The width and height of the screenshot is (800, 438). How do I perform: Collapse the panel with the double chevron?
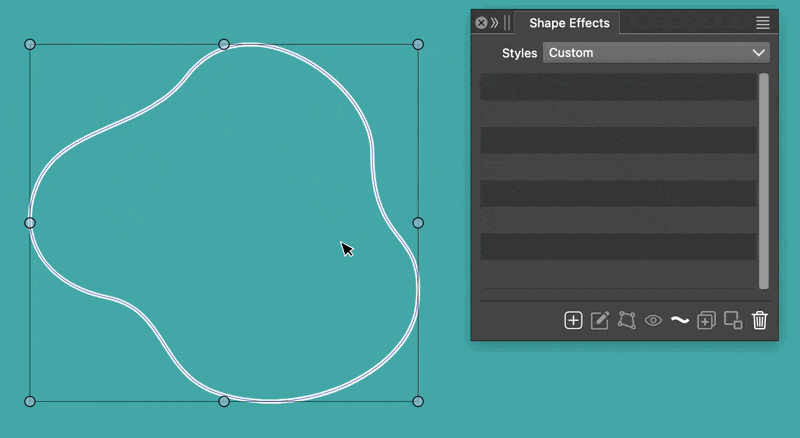point(494,23)
